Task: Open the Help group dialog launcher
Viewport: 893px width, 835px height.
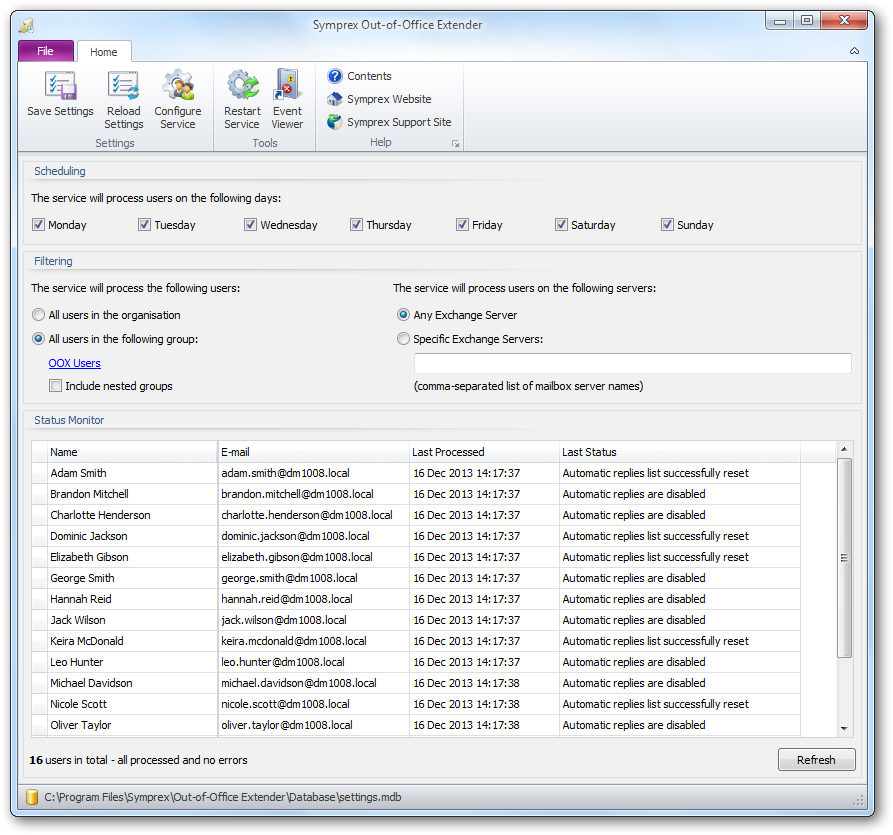Action: [x=455, y=144]
